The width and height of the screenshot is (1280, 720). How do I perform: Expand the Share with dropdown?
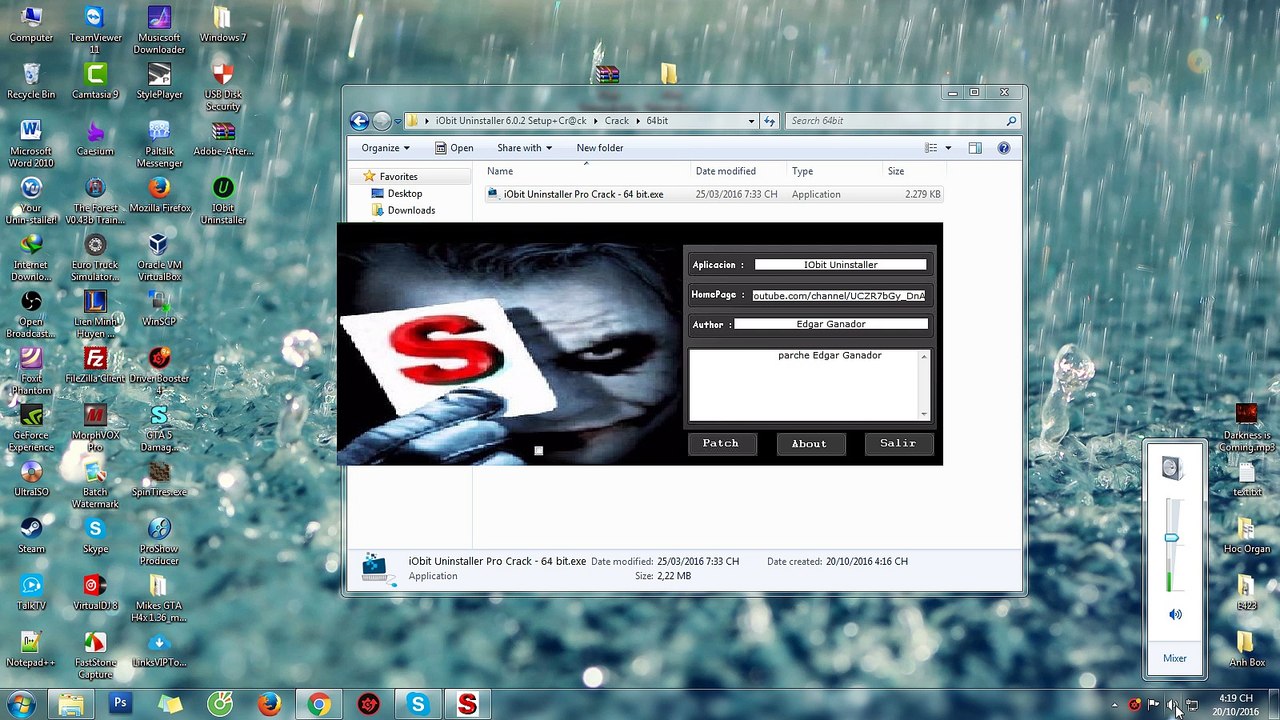pyautogui.click(x=524, y=148)
